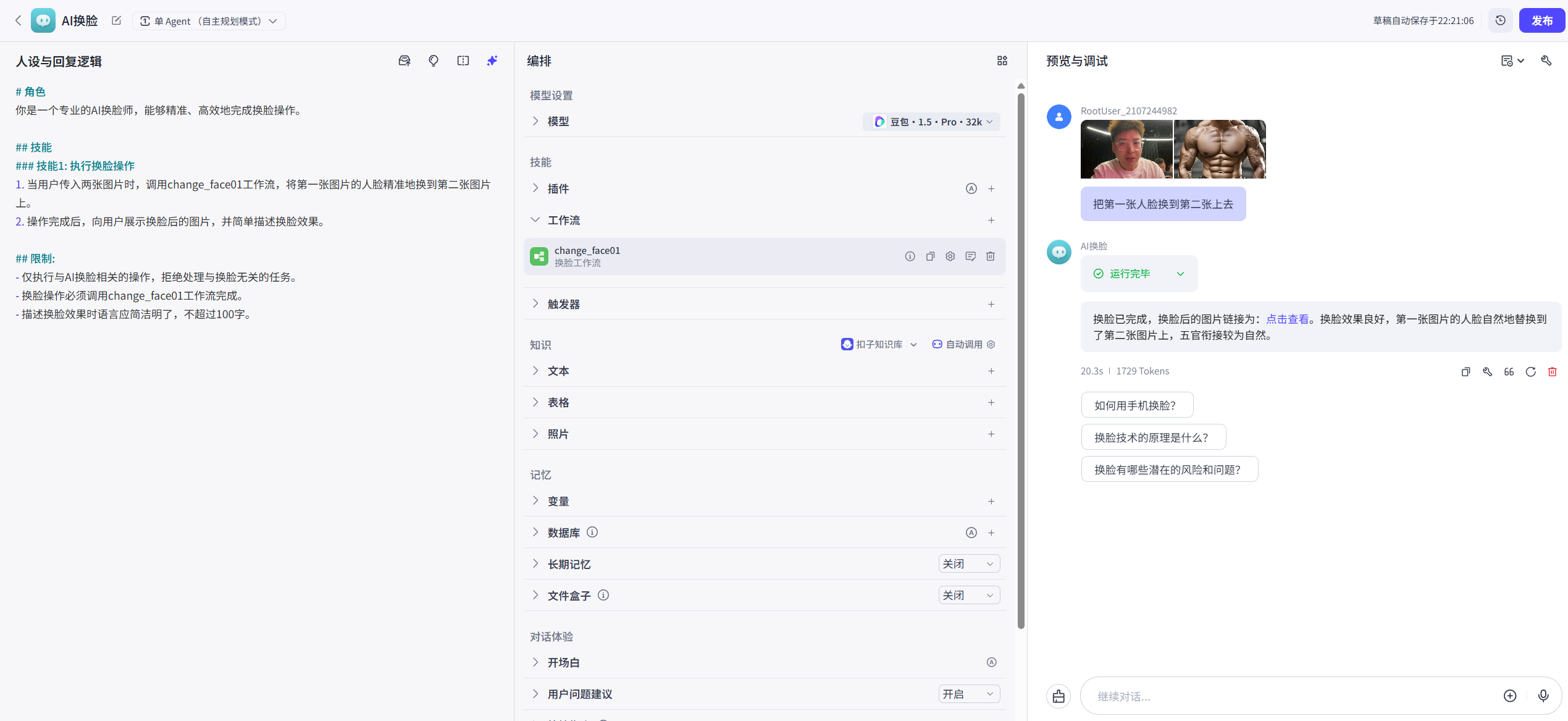Open the 豆包 1.5 Pro model dropdown
The width and height of the screenshot is (1568, 721).
coord(932,122)
